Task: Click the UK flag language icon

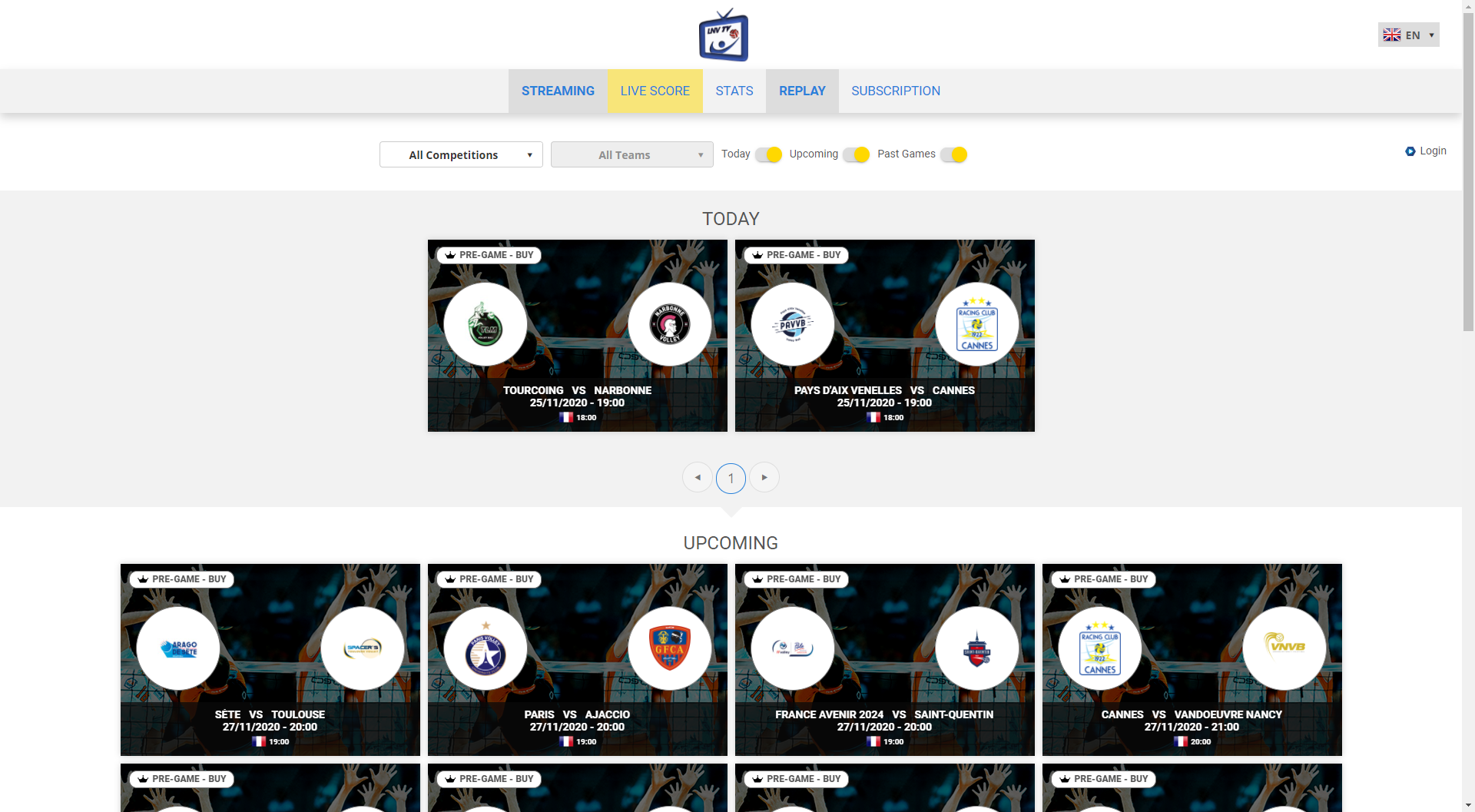Action: pos(1392,35)
